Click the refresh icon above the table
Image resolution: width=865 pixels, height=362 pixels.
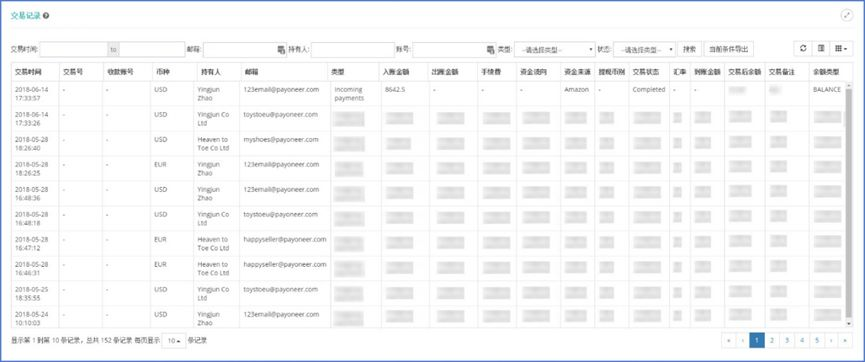(x=803, y=49)
